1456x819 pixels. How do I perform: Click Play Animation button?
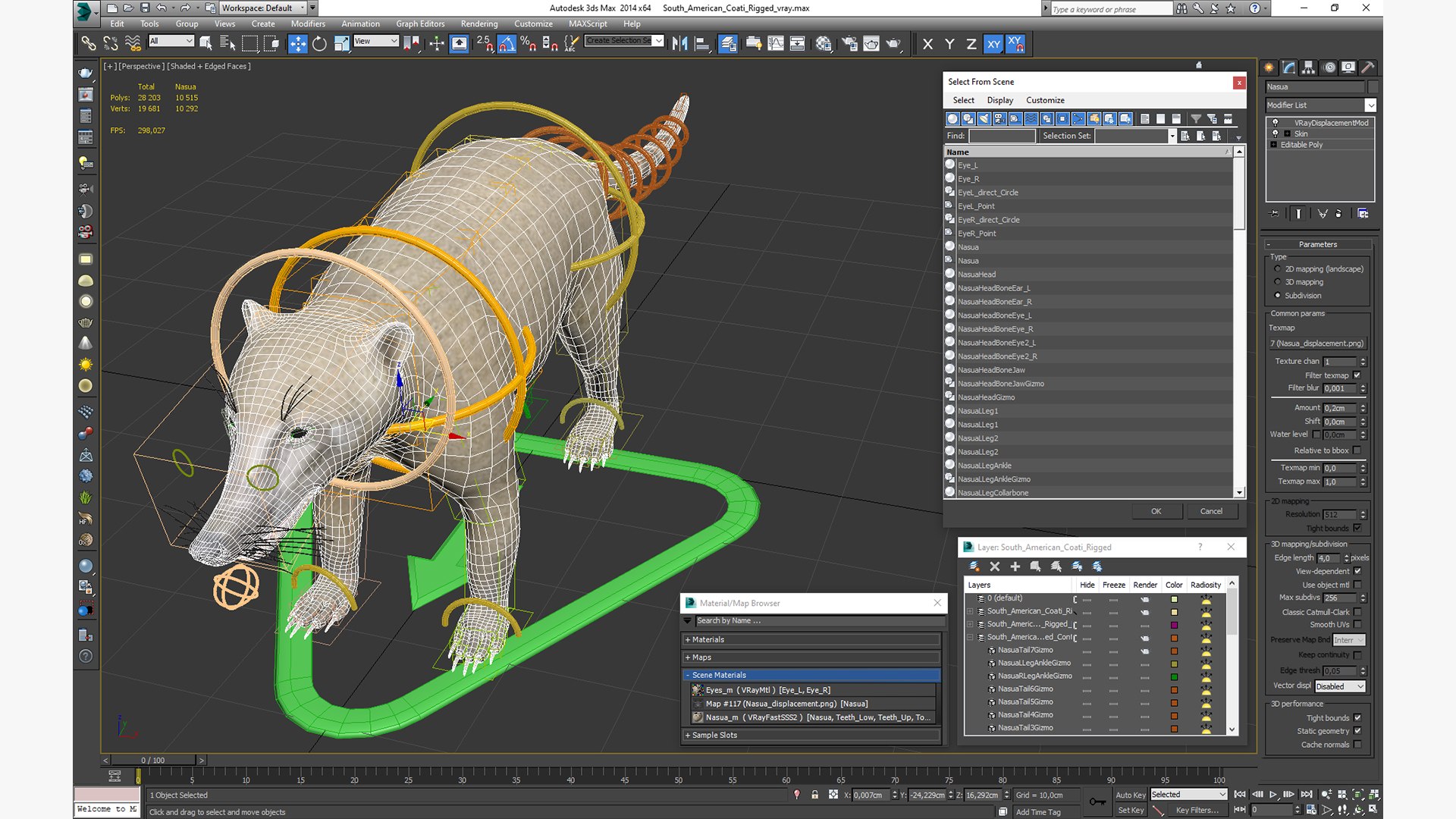pyautogui.click(x=1273, y=794)
